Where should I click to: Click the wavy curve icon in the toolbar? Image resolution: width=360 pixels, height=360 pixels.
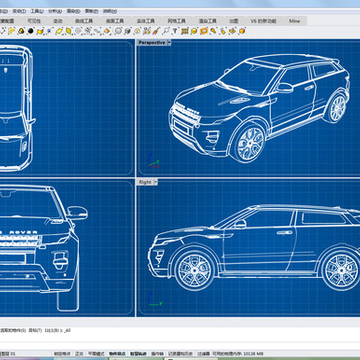click(x=97, y=31)
